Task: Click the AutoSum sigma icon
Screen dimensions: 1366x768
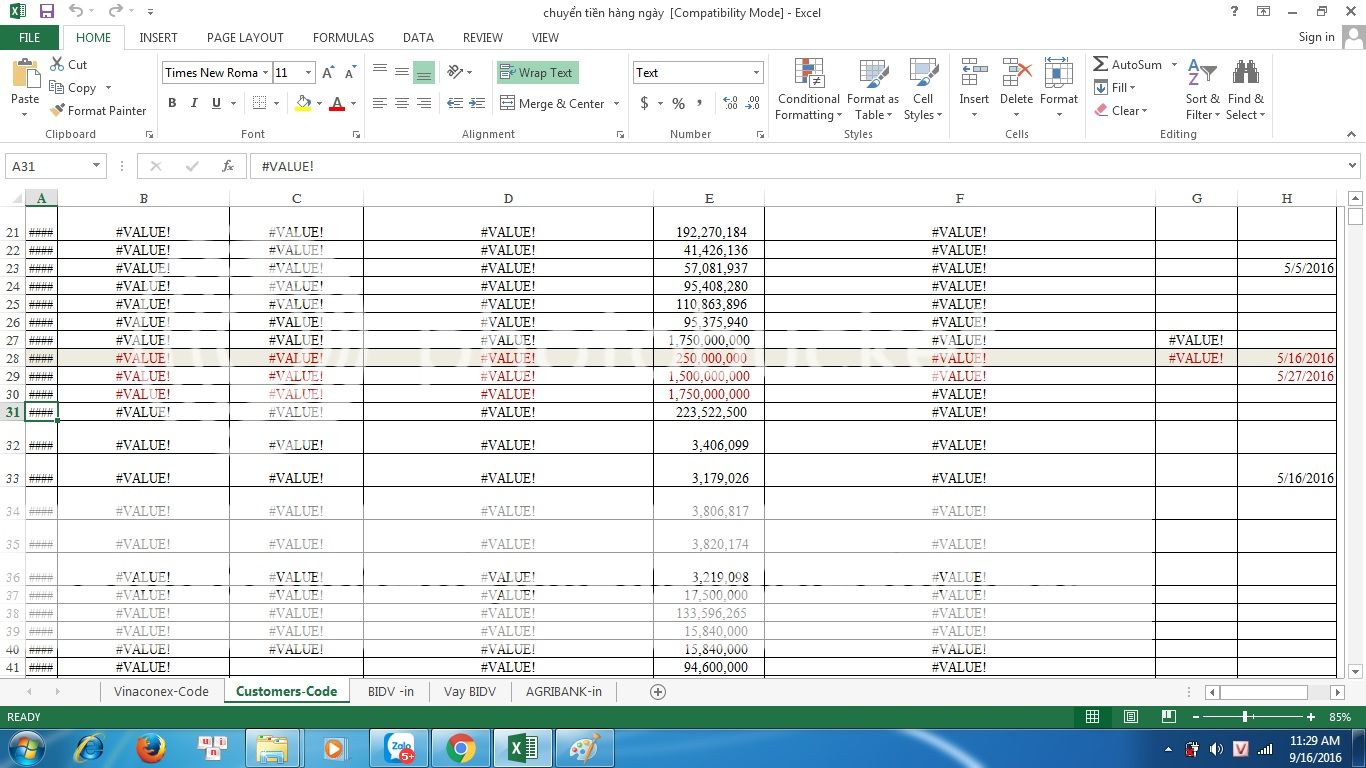Action: tap(1101, 64)
